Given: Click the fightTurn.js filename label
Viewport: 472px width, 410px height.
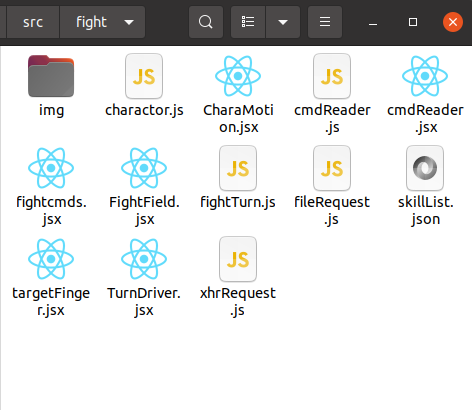Looking at the screenshot, I should click(x=238, y=203).
